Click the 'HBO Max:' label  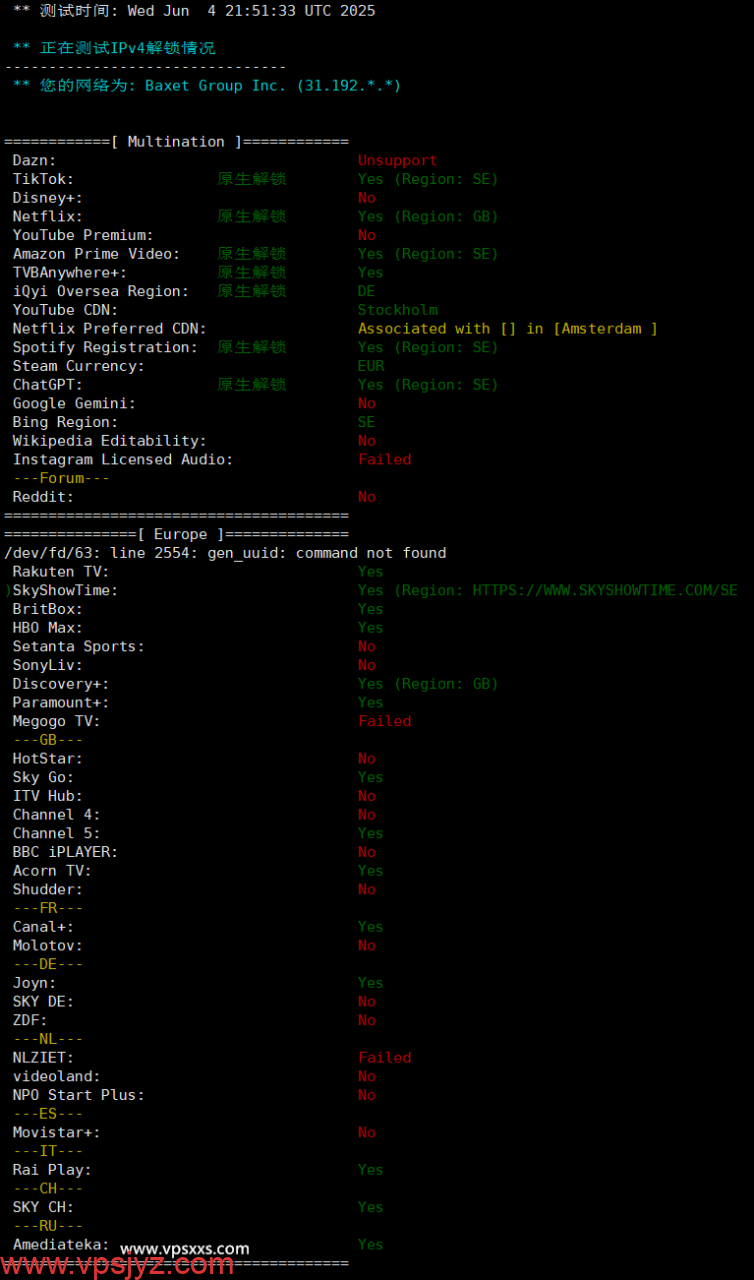pos(48,627)
